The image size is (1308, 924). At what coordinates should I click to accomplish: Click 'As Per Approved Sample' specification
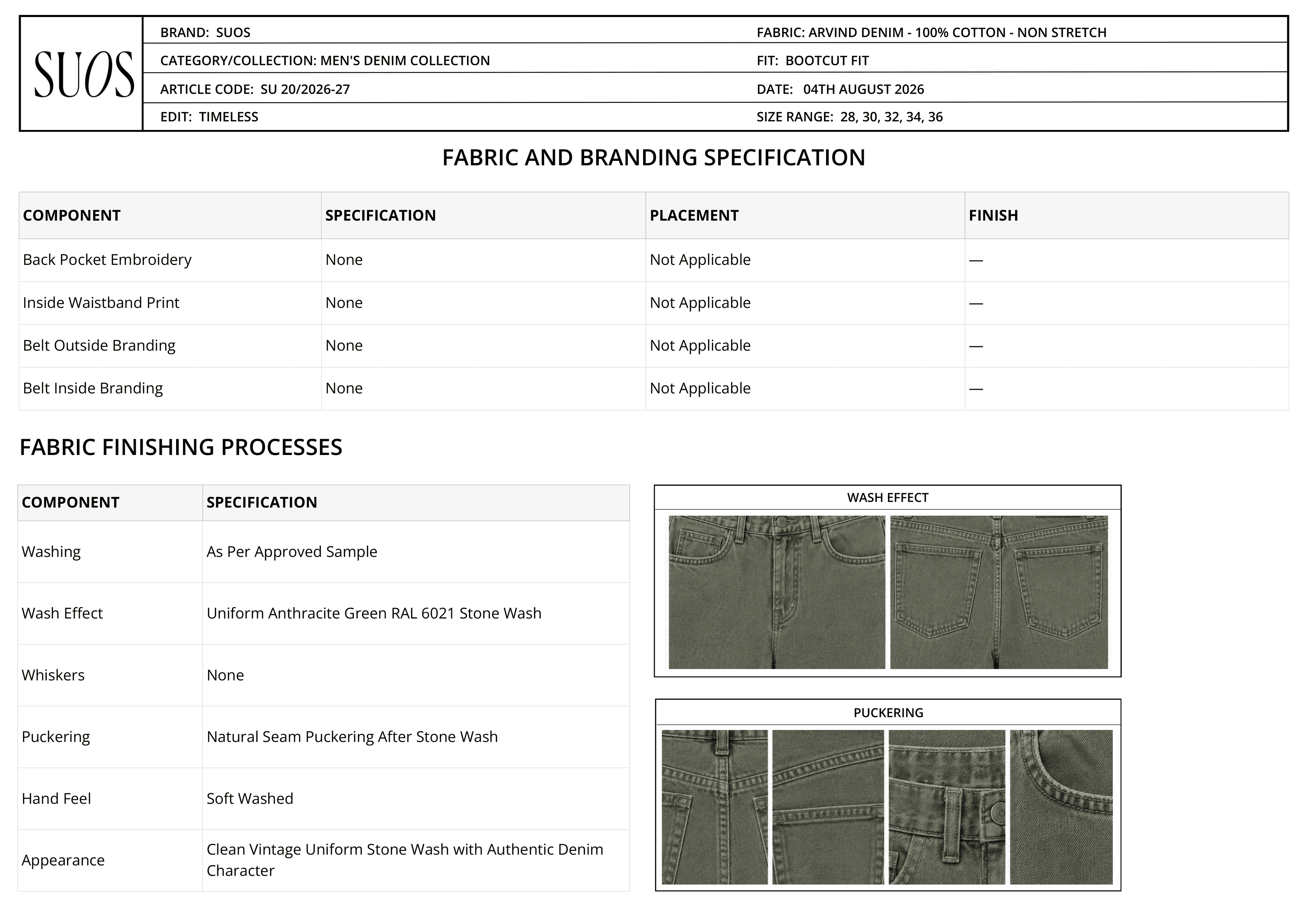292,551
